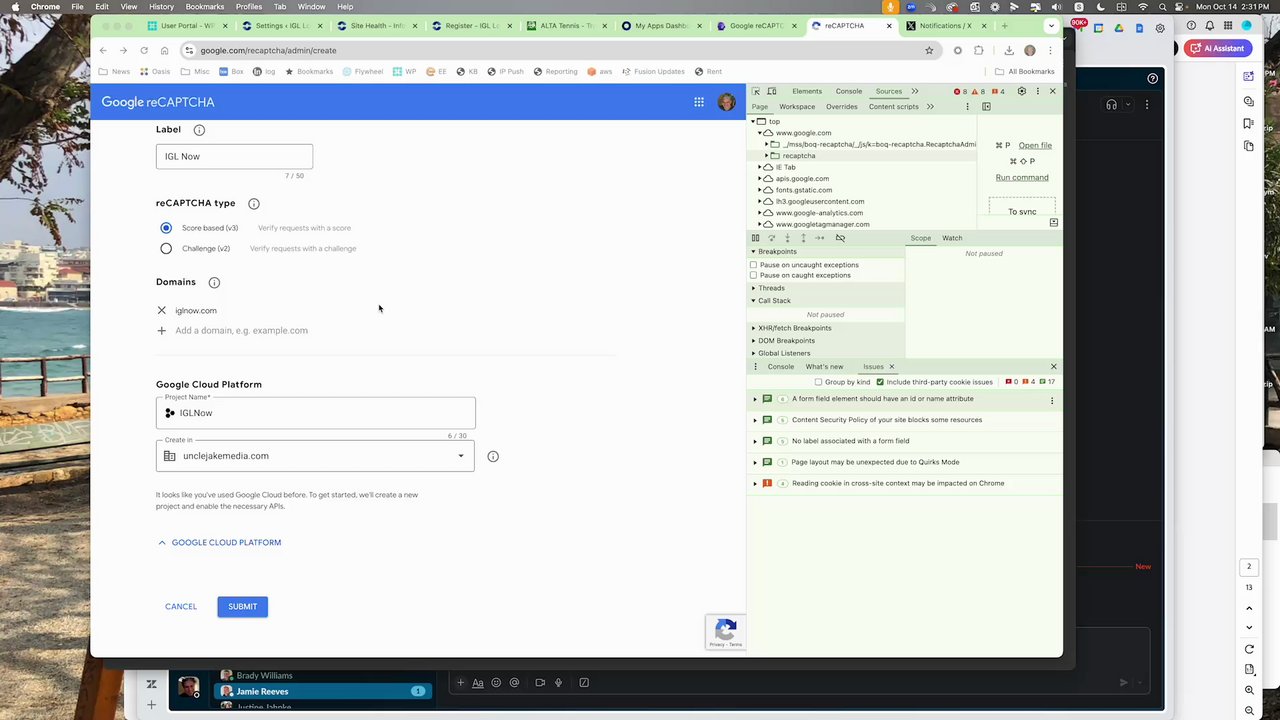Image resolution: width=1280 pixels, height=720 pixels.
Task: Expand the IE Tab tree node
Action: [x=760, y=167]
